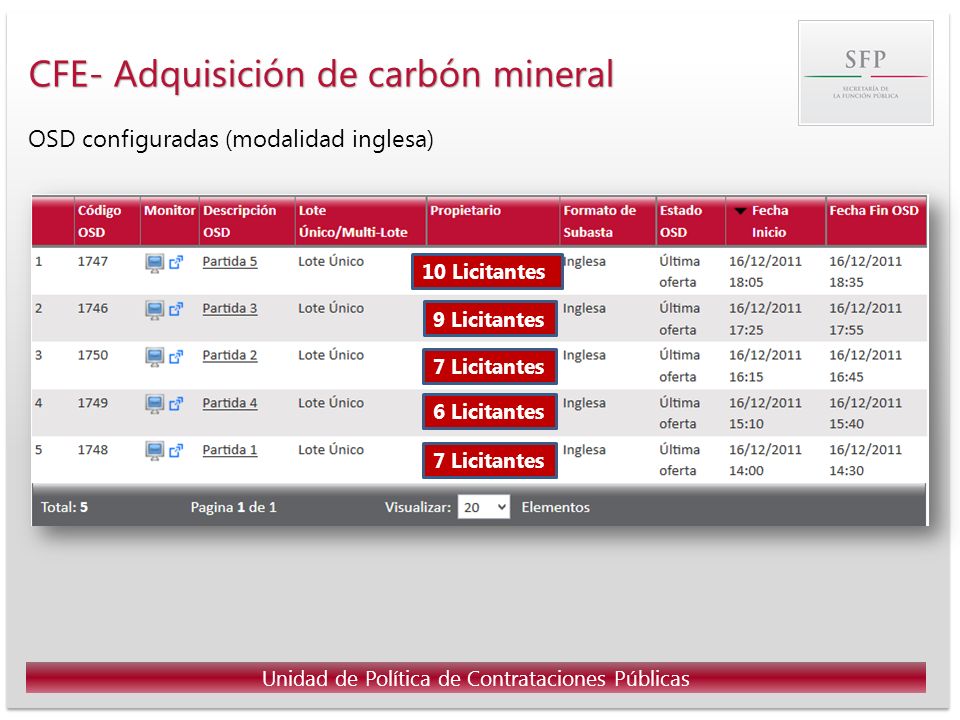Click end date 16/12/2011 18:35
The width and height of the screenshot is (960, 720).
point(866,272)
